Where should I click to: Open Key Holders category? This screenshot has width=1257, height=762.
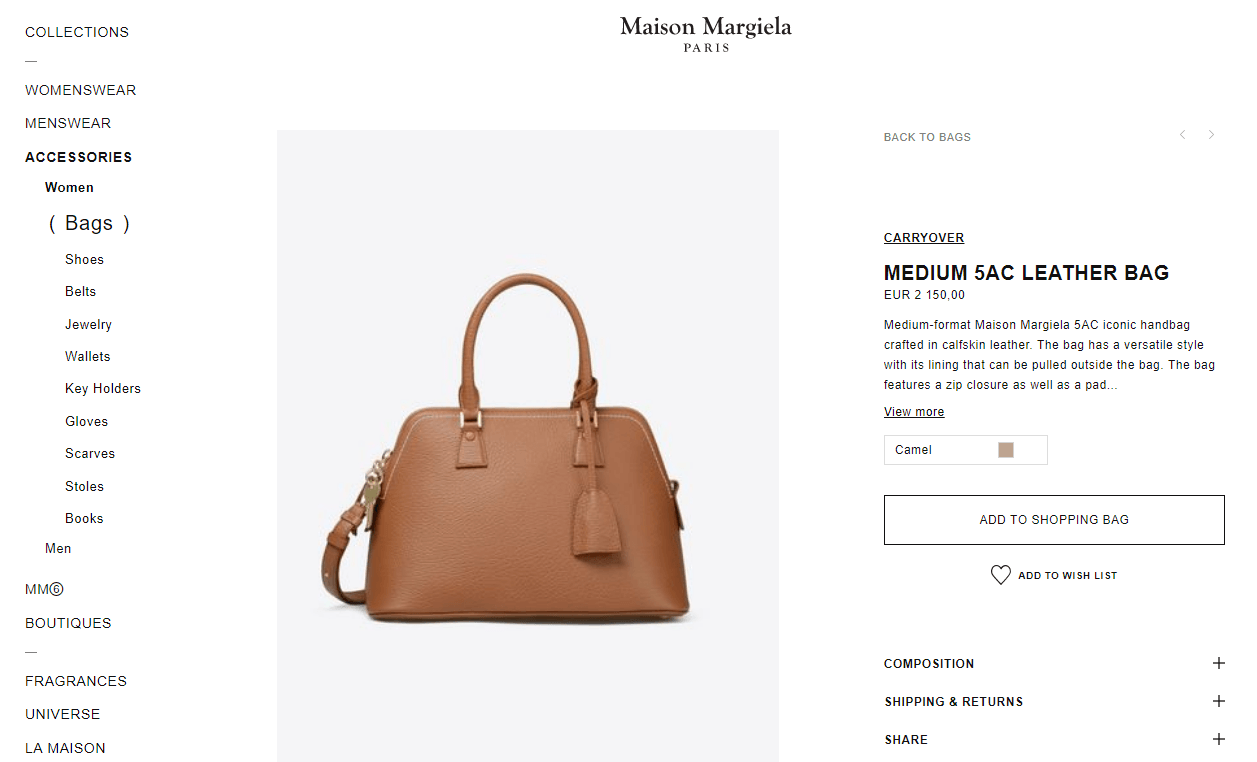103,388
